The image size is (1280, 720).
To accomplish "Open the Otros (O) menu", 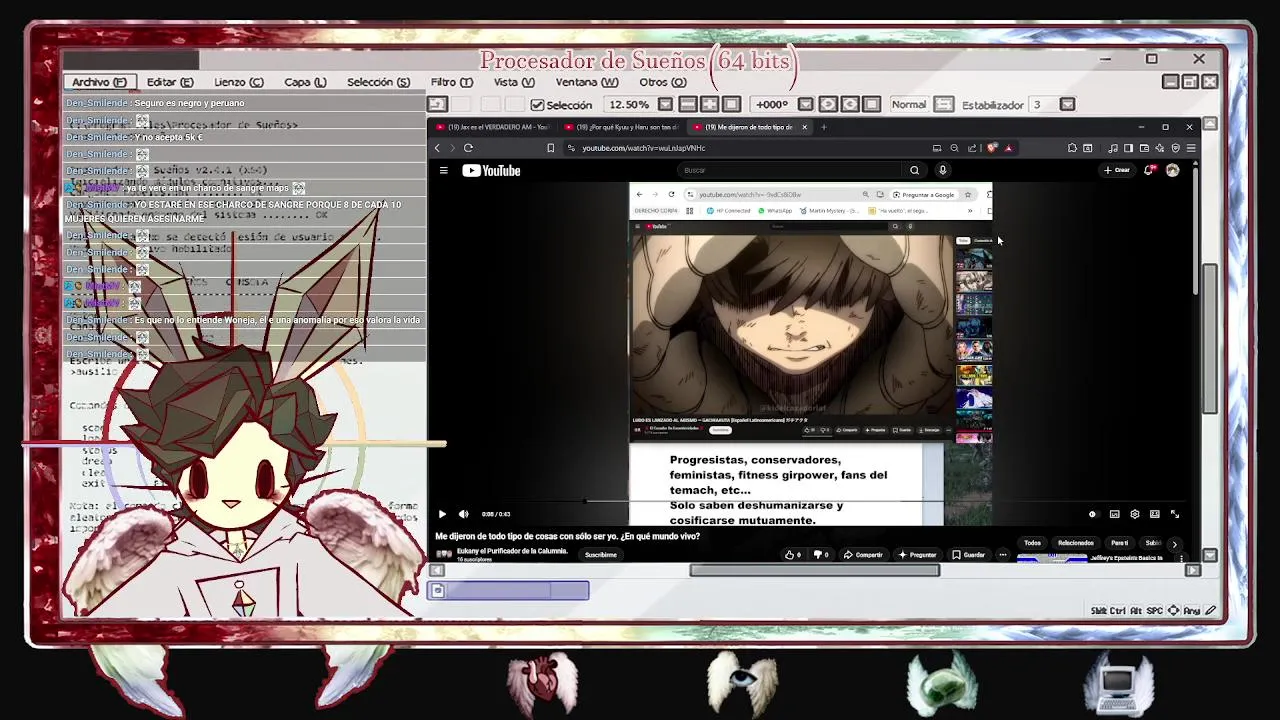I will coord(663,82).
